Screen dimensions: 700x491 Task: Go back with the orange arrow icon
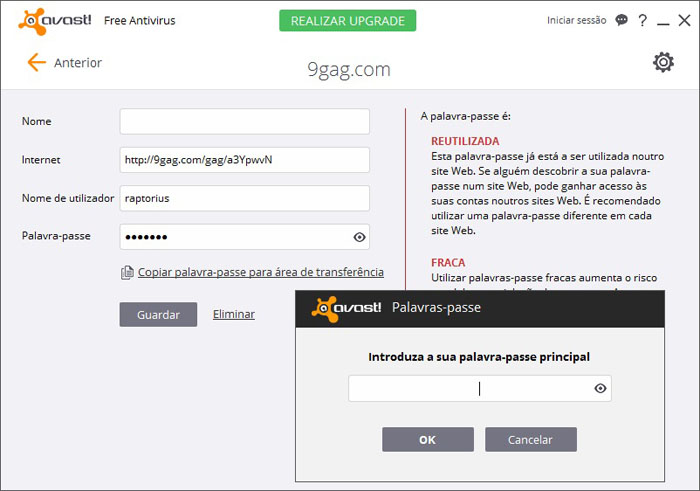[37, 62]
